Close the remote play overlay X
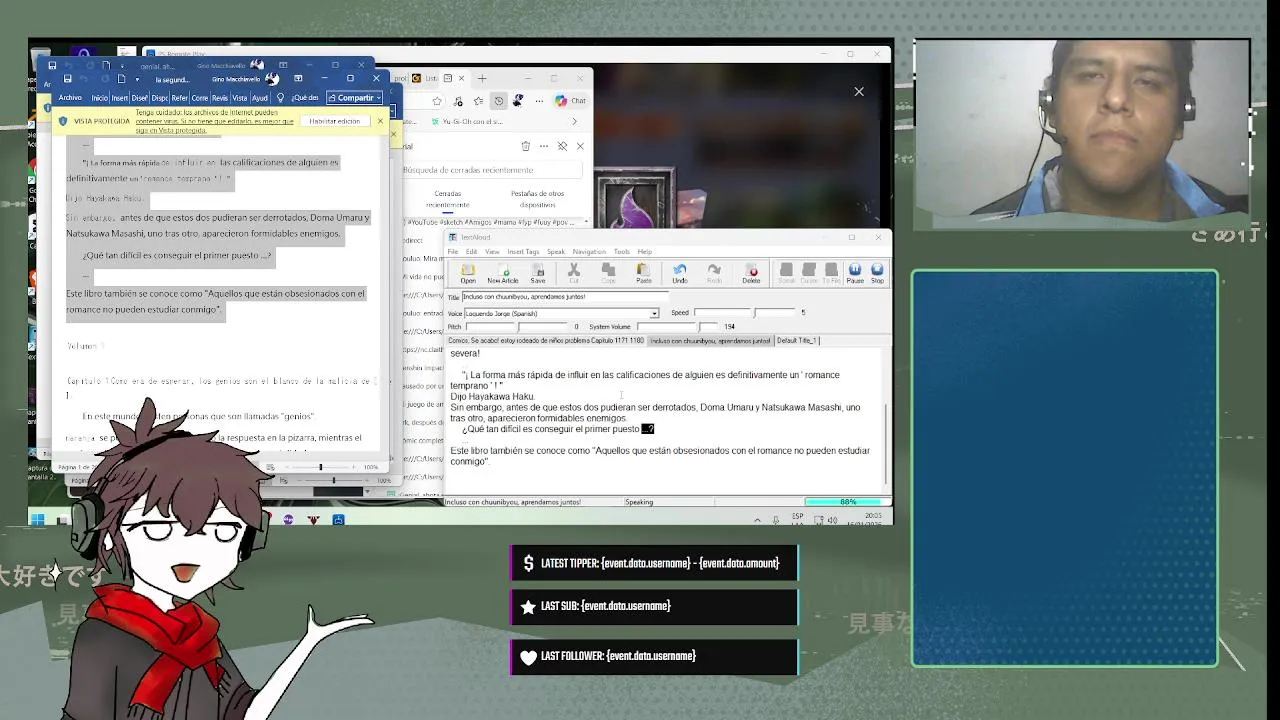 coord(859,91)
